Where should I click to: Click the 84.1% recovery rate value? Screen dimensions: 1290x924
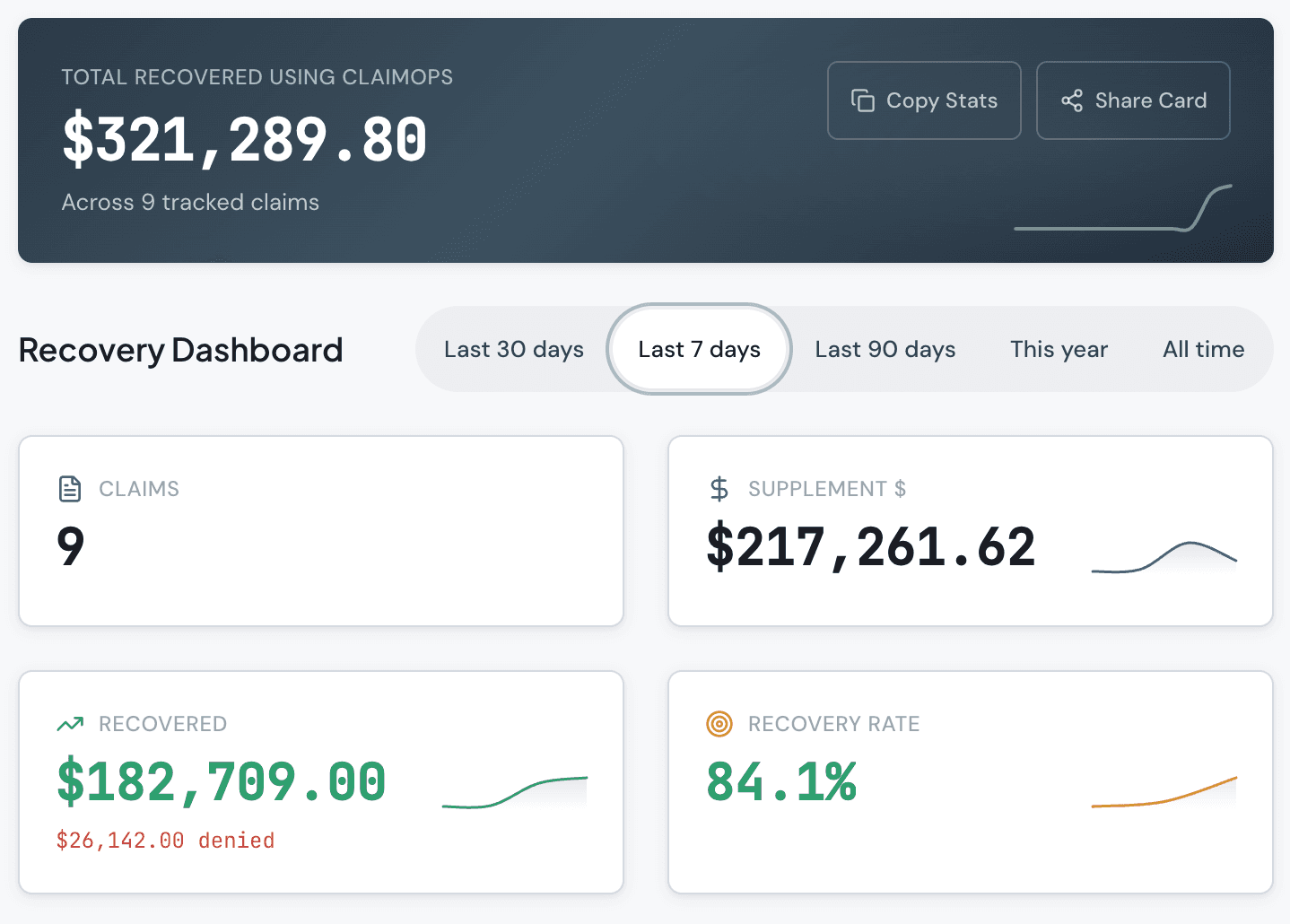click(781, 781)
